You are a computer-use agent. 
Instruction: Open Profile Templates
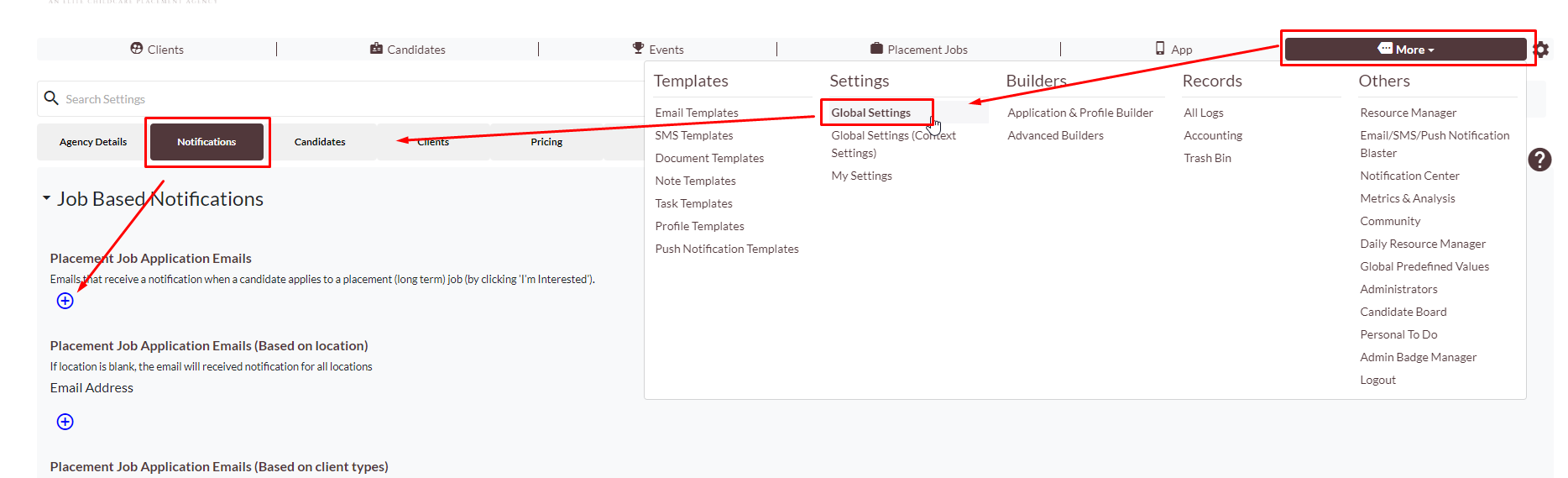coord(699,226)
